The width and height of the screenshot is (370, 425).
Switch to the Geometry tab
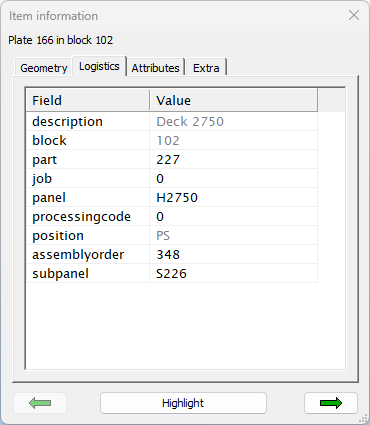[x=44, y=68]
